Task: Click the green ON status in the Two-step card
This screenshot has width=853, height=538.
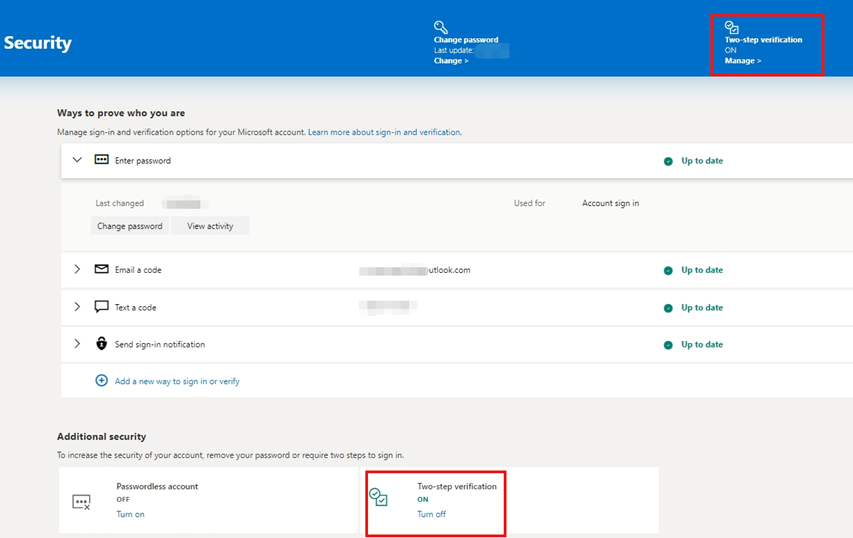Action: [423, 499]
